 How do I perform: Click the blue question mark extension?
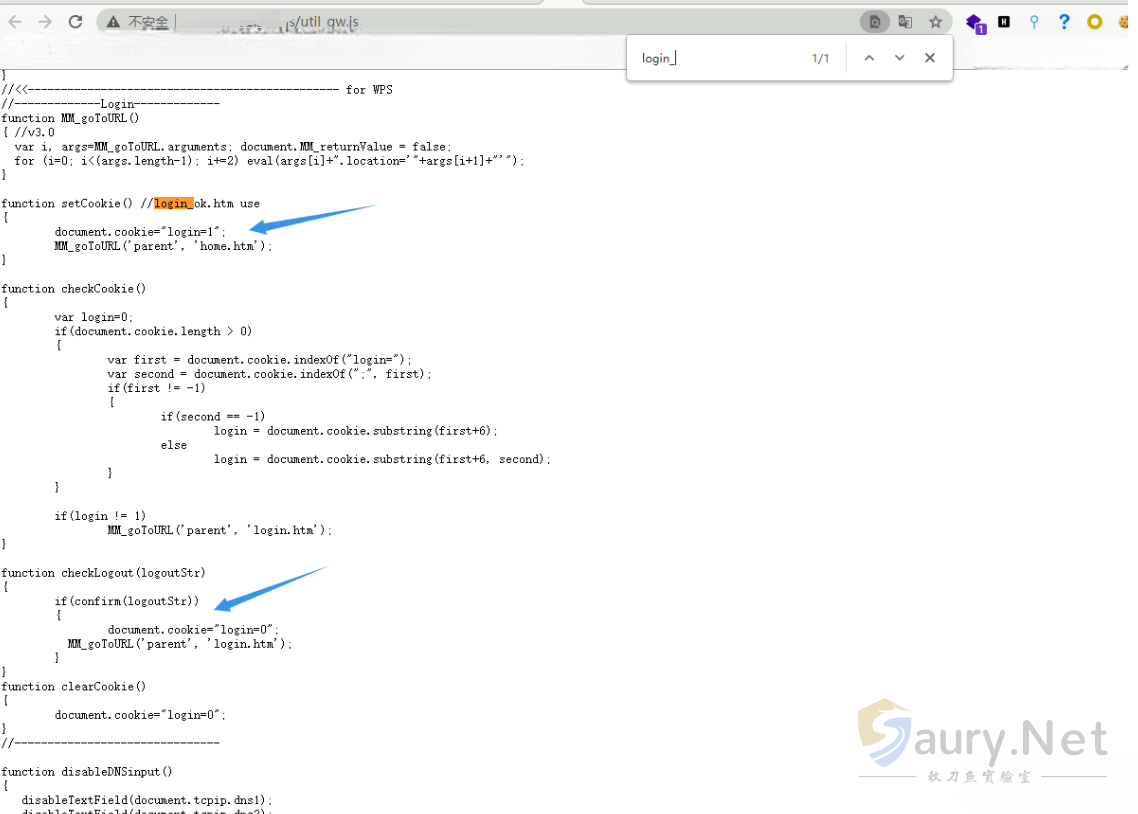1064,22
